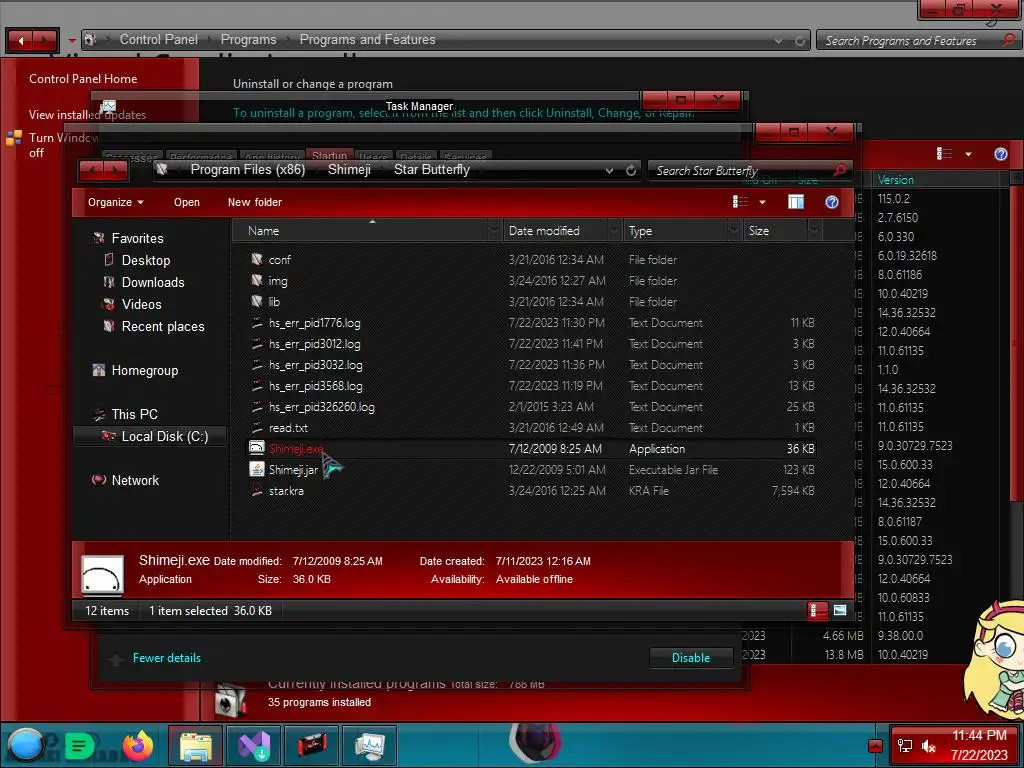
Task: Click New folder in the Explorer toolbar
Action: point(255,202)
